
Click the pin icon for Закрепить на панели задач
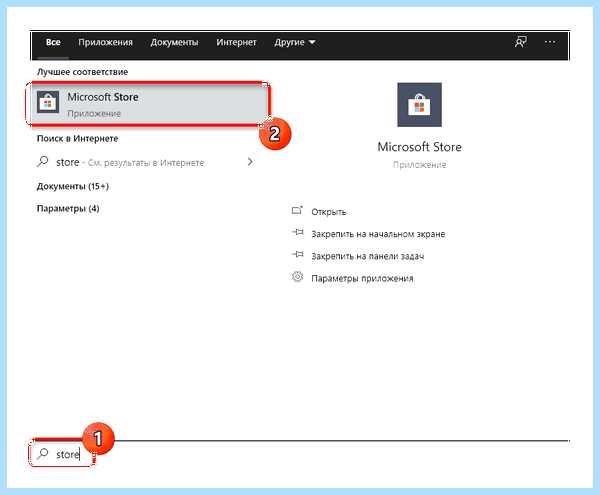298,255
